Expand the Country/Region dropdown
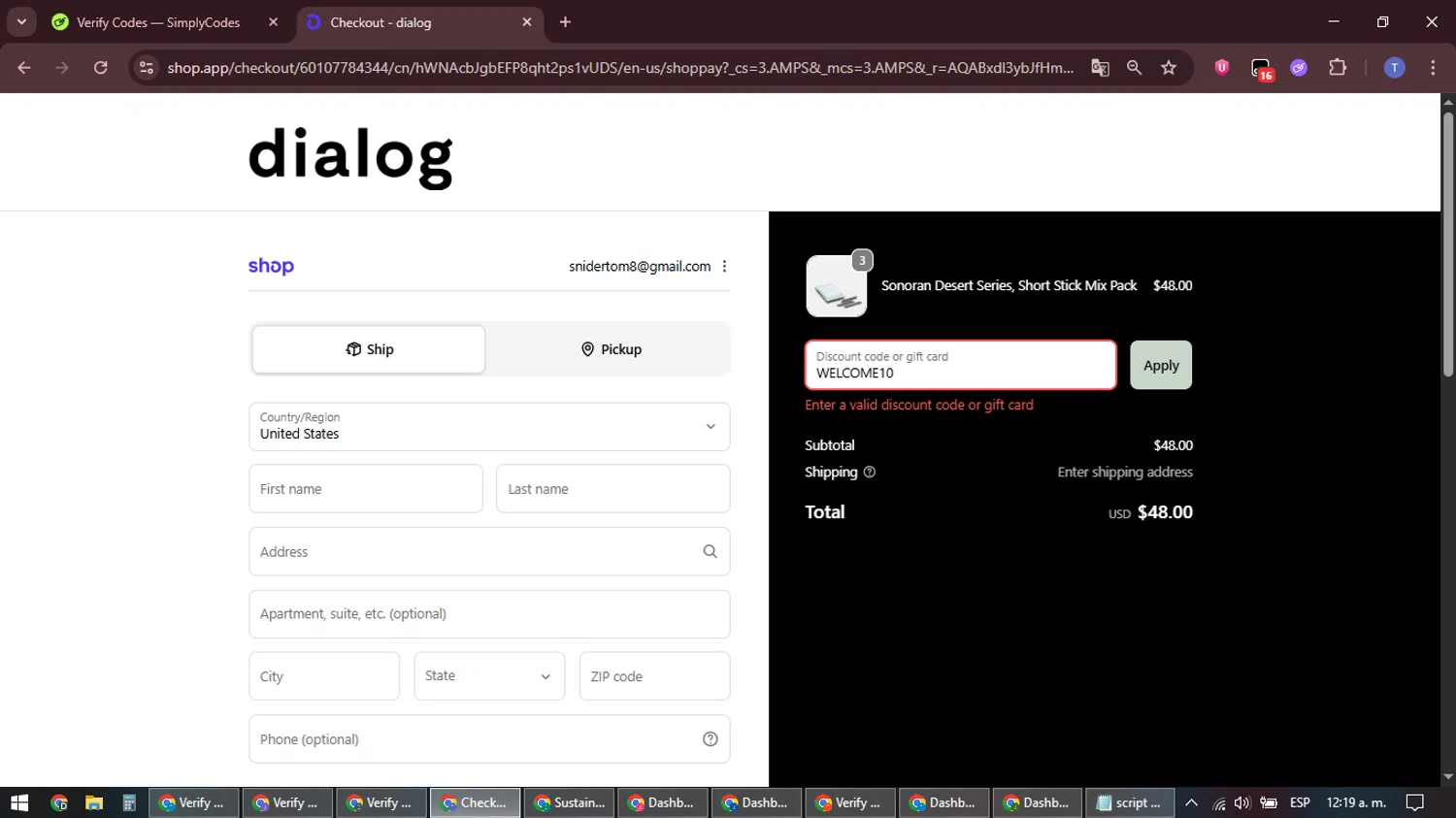Viewport: 1456px width, 818px height. click(x=489, y=427)
